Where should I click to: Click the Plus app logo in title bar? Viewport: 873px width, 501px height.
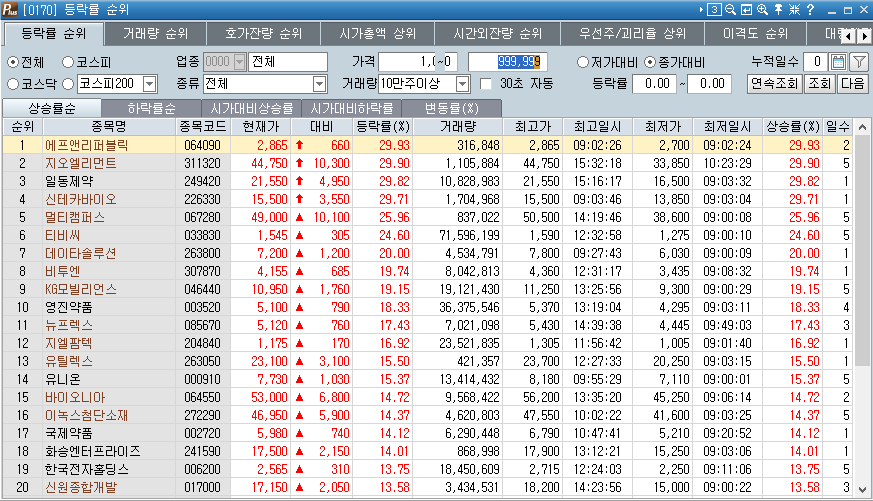(10, 9)
